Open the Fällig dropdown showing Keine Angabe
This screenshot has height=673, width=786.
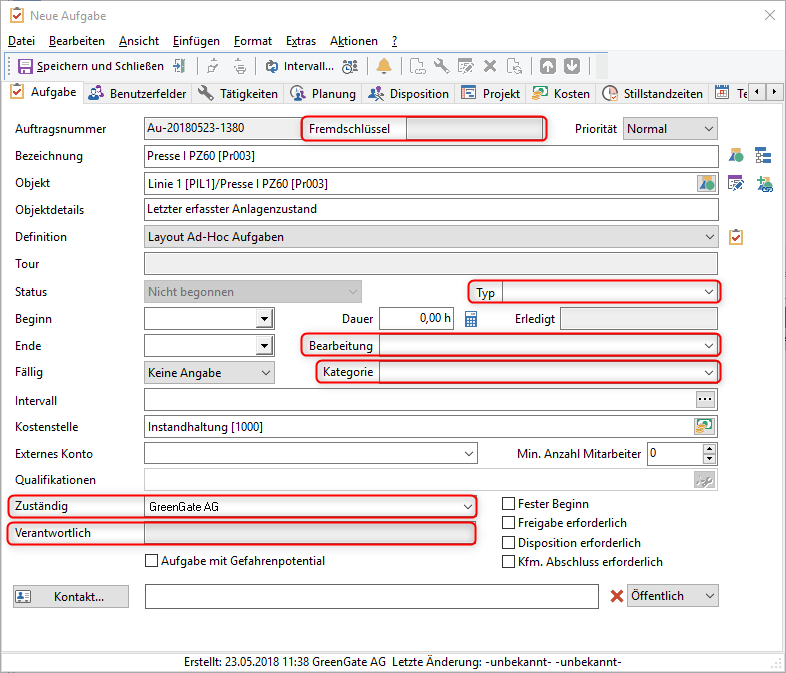pos(210,372)
